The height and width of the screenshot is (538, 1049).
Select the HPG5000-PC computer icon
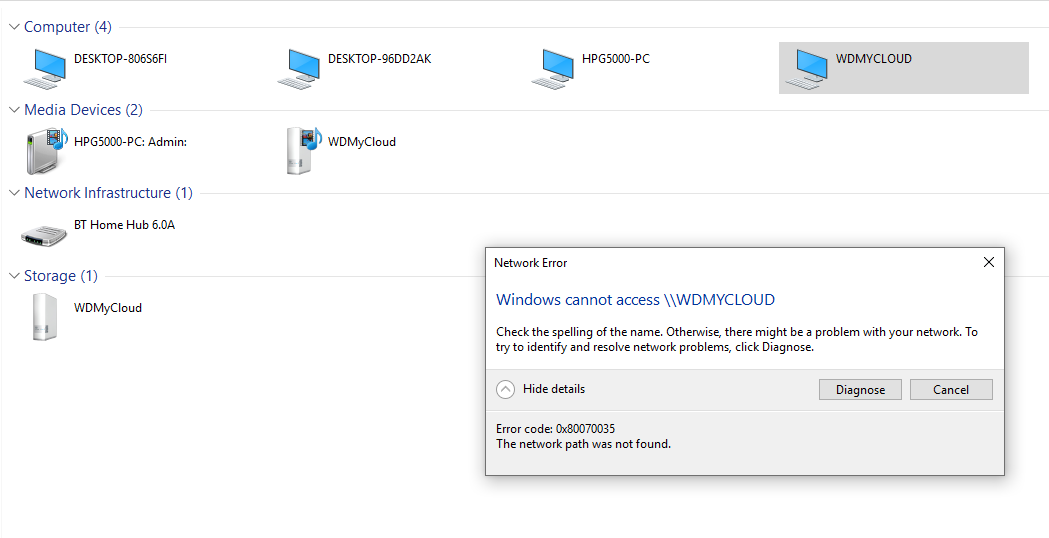pyautogui.click(x=553, y=69)
